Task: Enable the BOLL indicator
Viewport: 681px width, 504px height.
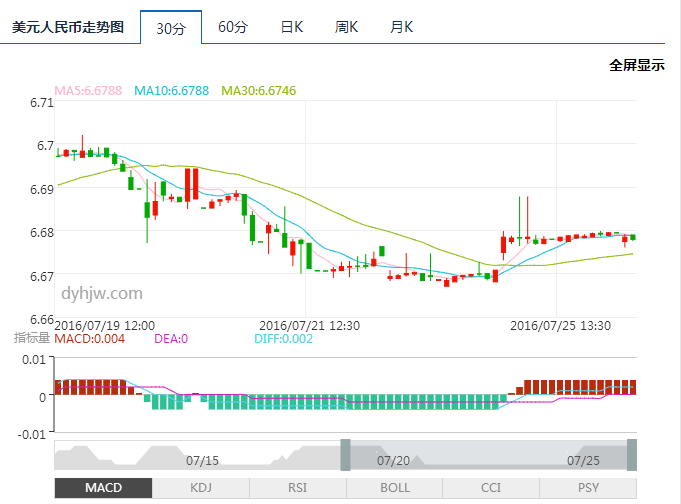Action: [x=395, y=487]
